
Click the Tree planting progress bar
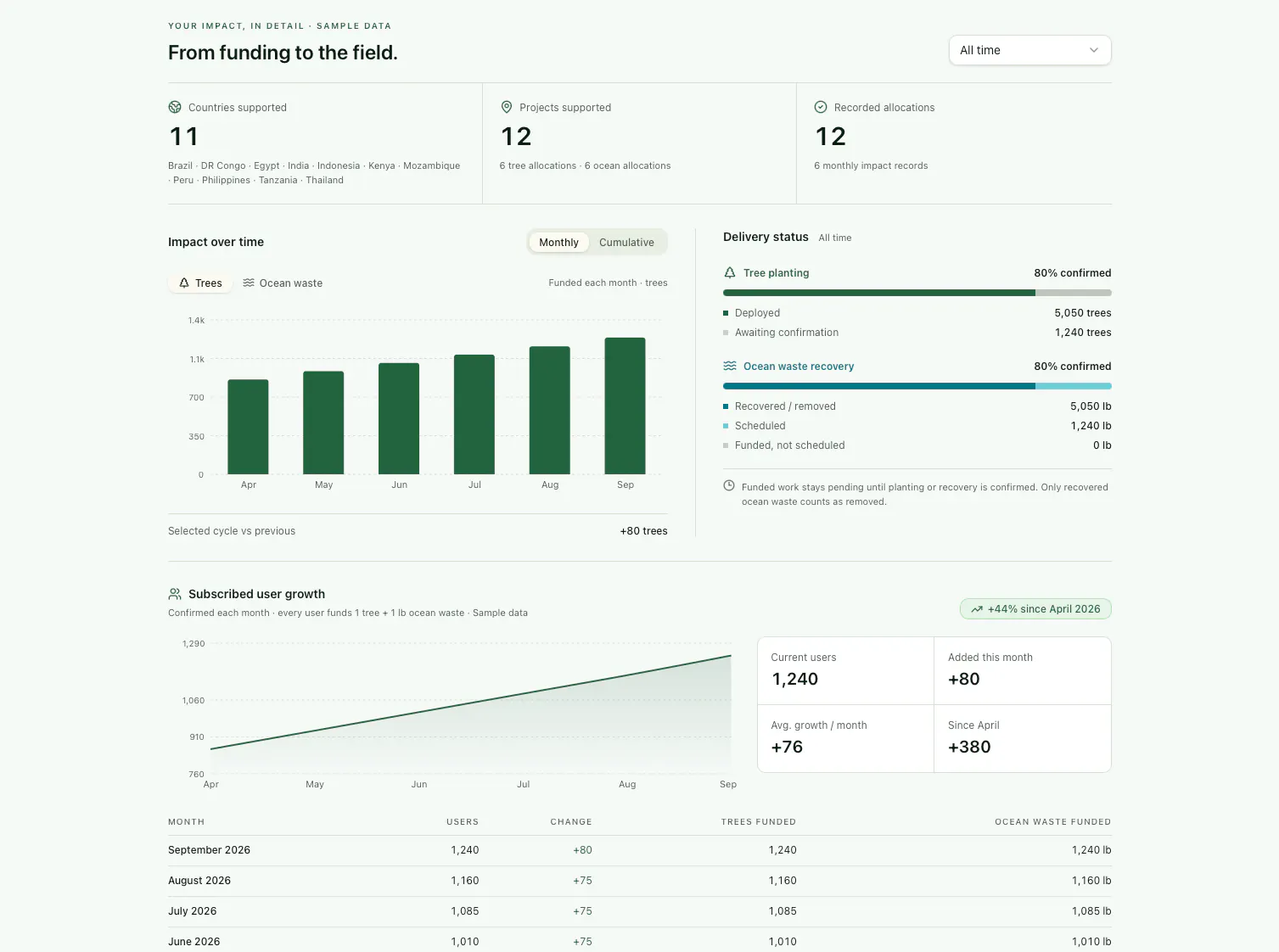[917, 293]
